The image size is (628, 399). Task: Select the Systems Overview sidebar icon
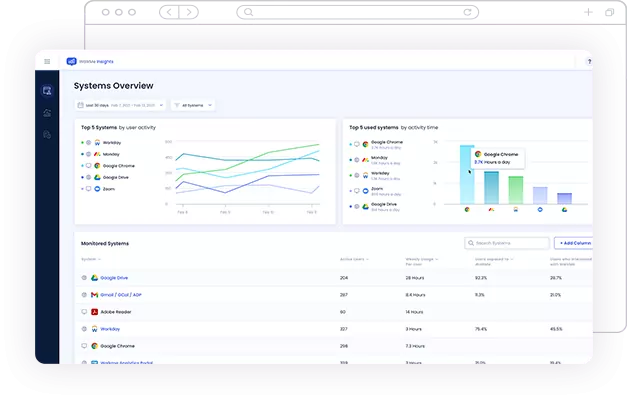(x=47, y=91)
